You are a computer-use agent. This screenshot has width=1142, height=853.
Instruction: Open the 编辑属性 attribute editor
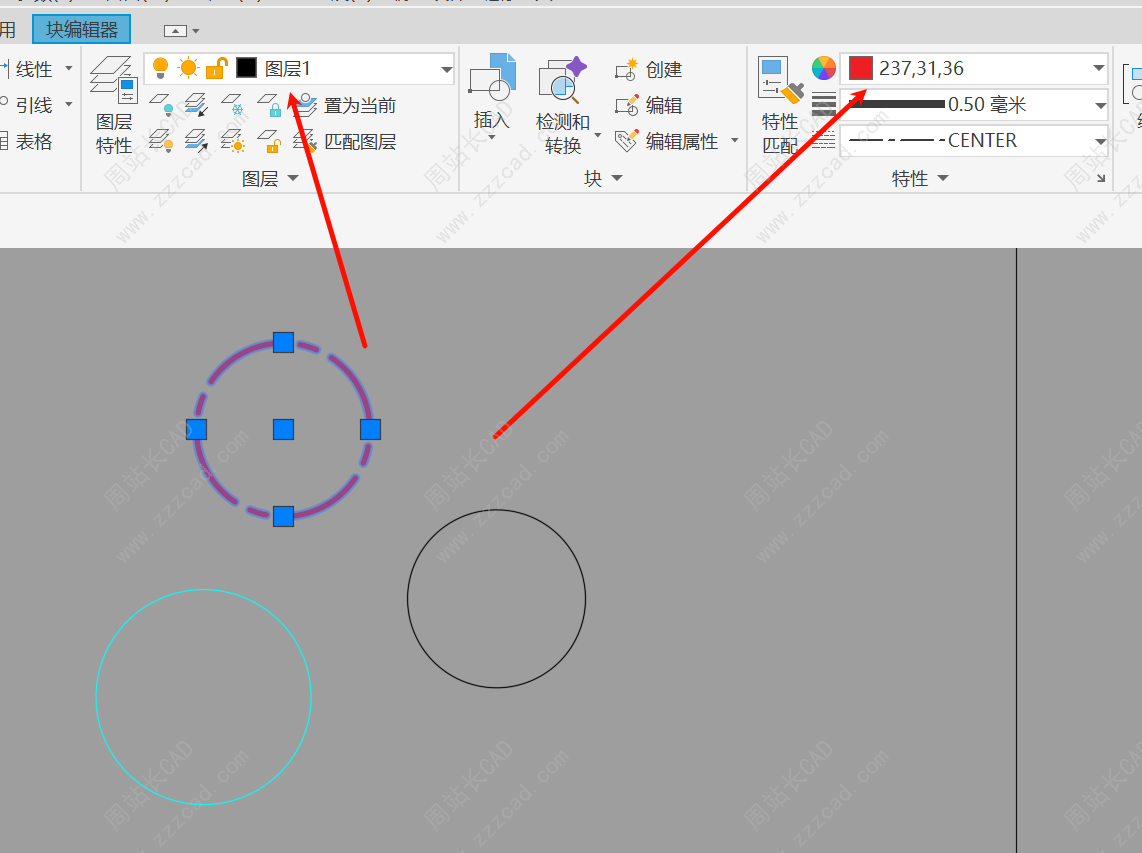(628, 141)
